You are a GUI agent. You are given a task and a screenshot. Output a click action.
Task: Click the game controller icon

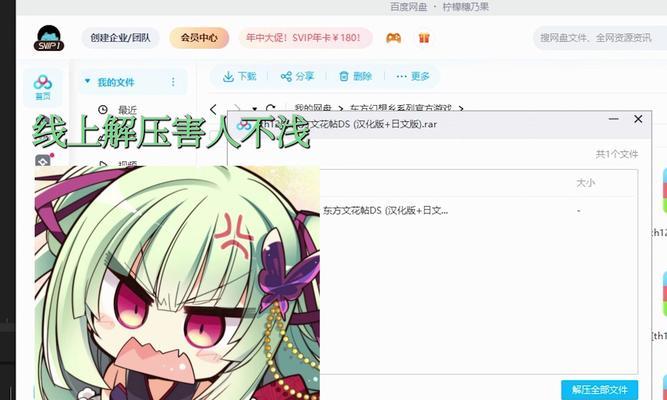point(393,38)
